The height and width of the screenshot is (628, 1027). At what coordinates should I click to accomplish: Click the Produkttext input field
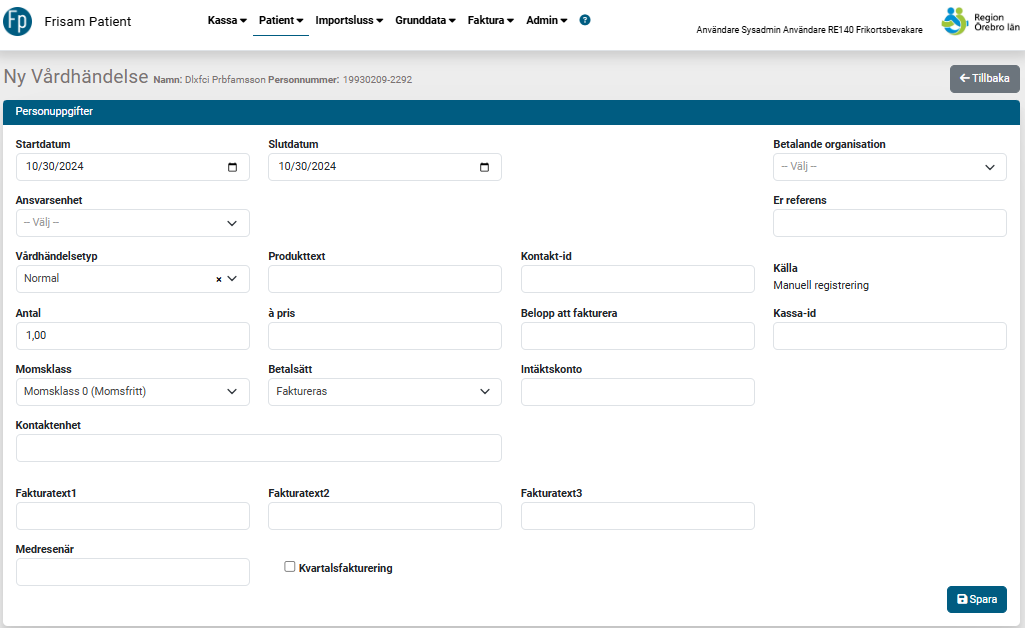click(385, 280)
